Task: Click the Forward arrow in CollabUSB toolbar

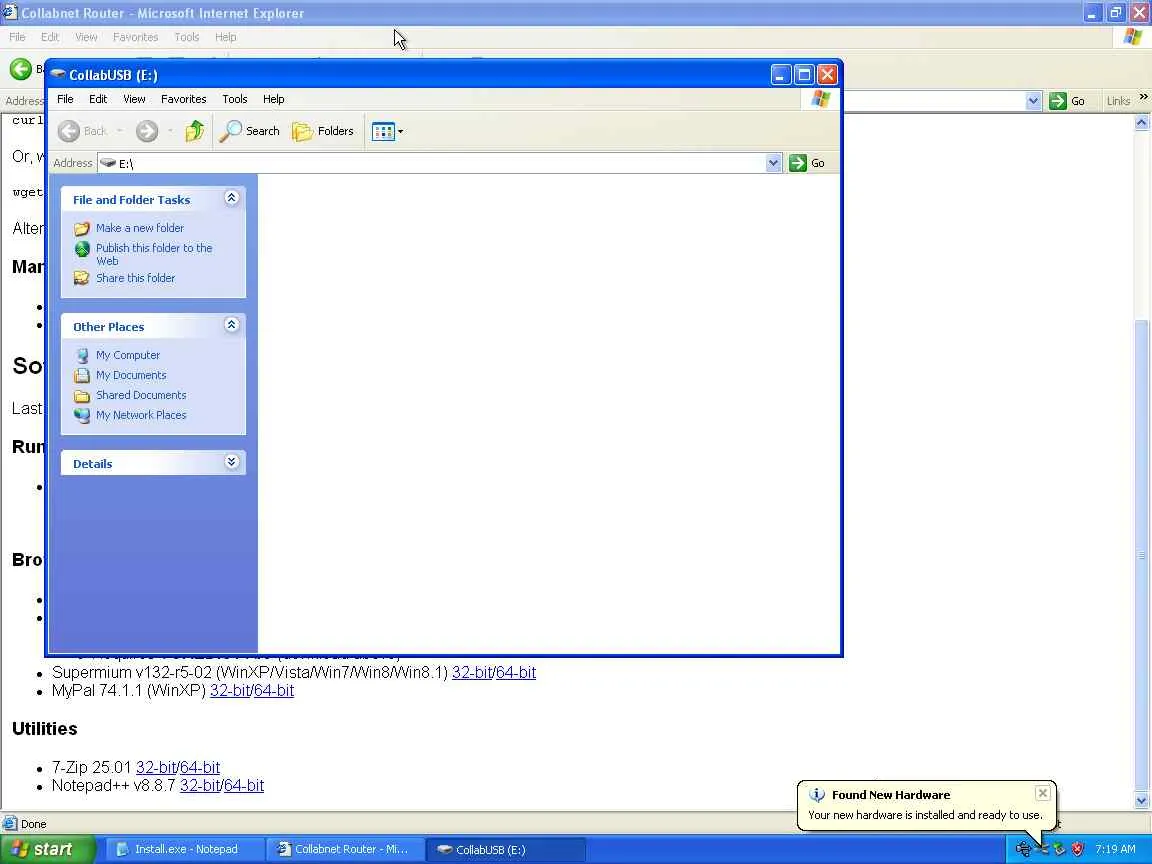Action: pyautogui.click(x=147, y=131)
